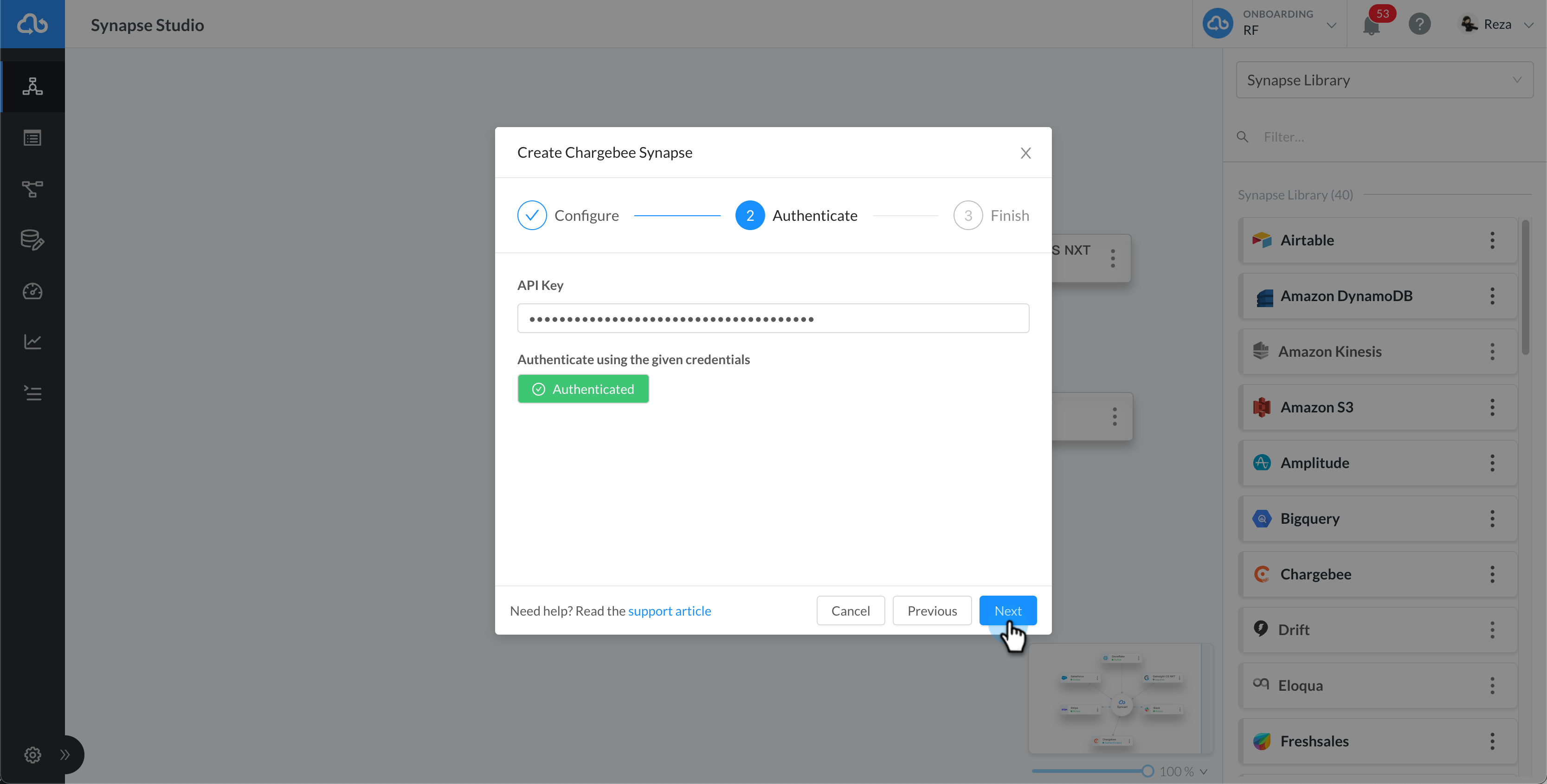This screenshot has width=1547, height=784.
Task: Open Eloqua options menu
Action: pos(1492,686)
